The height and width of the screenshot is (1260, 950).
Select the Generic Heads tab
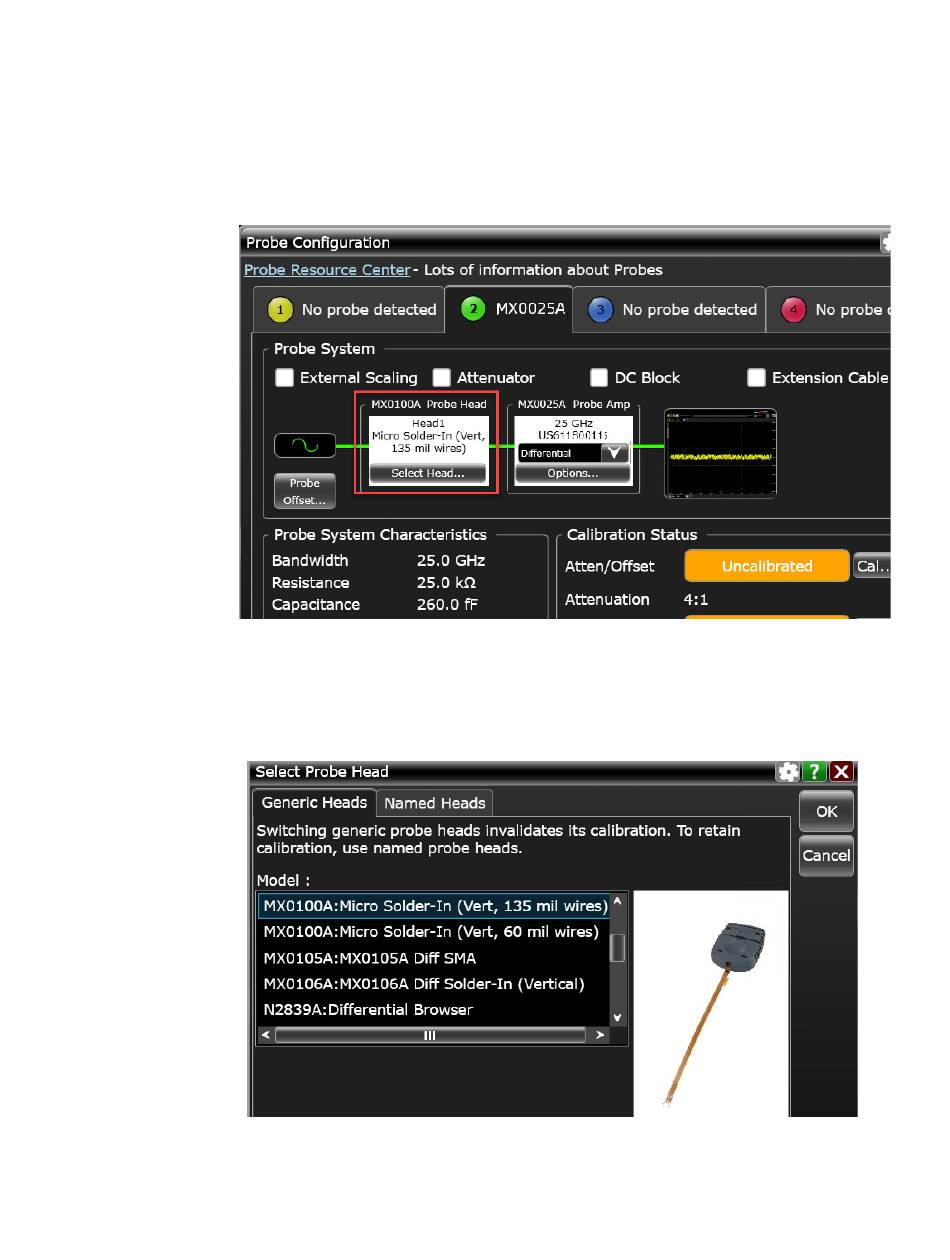tap(314, 802)
